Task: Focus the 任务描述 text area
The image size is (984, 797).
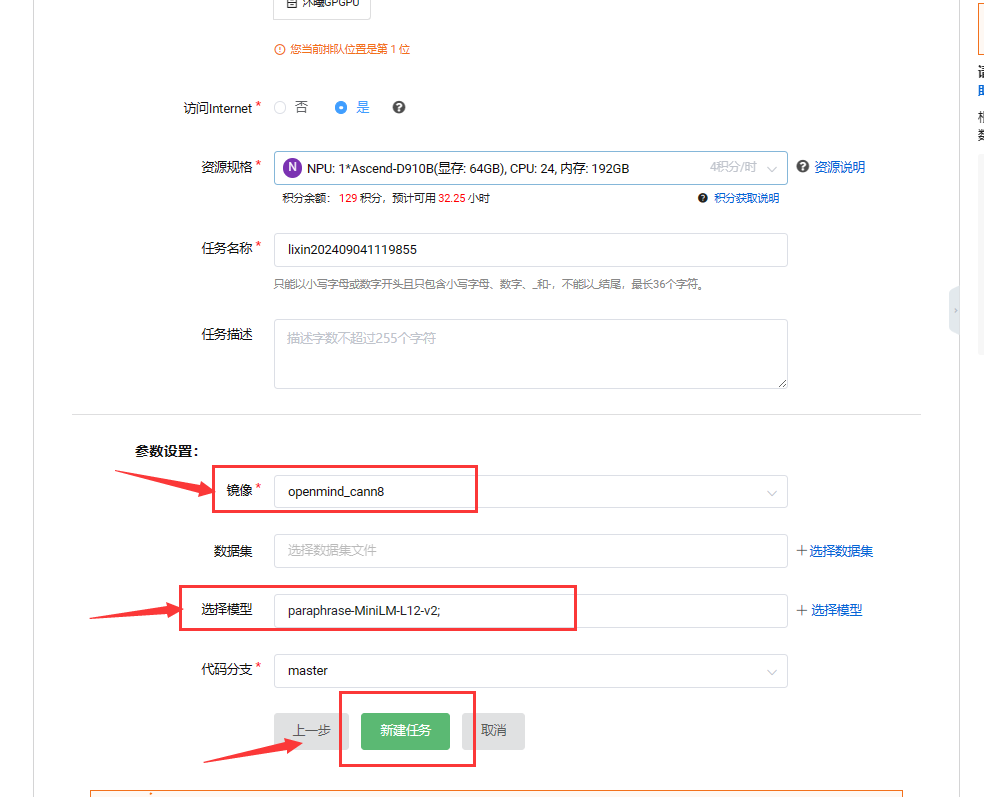Action: point(530,354)
